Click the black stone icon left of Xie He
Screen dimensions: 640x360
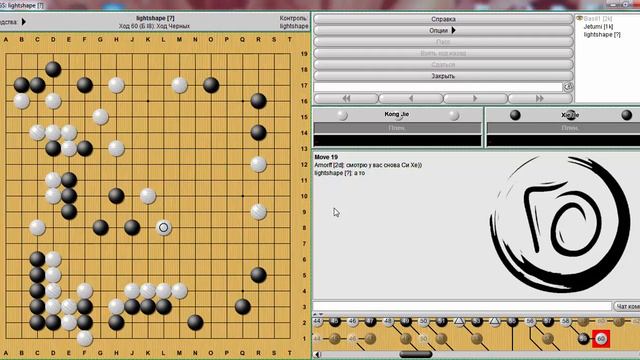click(515, 116)
